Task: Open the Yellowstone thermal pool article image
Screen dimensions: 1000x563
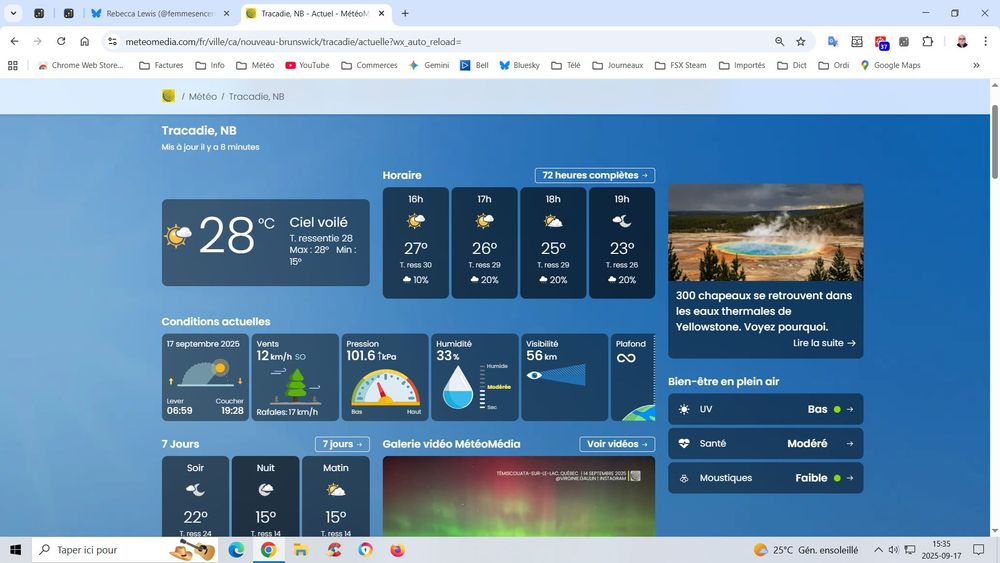Action: point(765,233)
